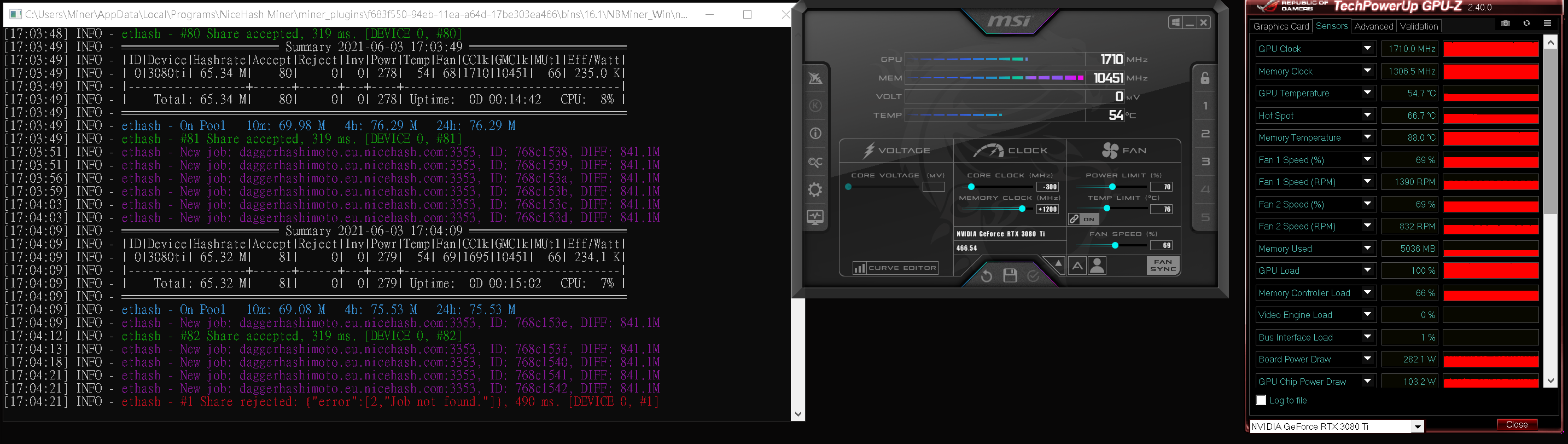
Task: Select Afterburner profile 5
Action: point(1205,217)
